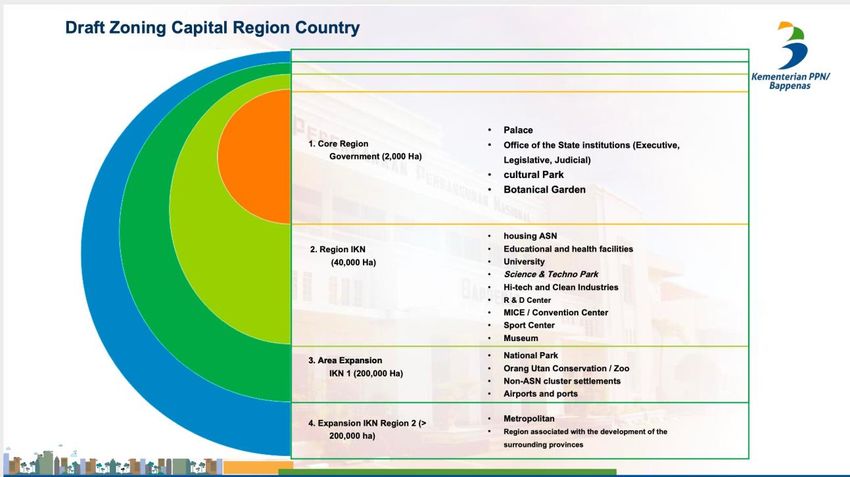Viewport: 850px width, 477px height.
Task: Click 'Region associated with the development' text
Action: click(585, 438)
